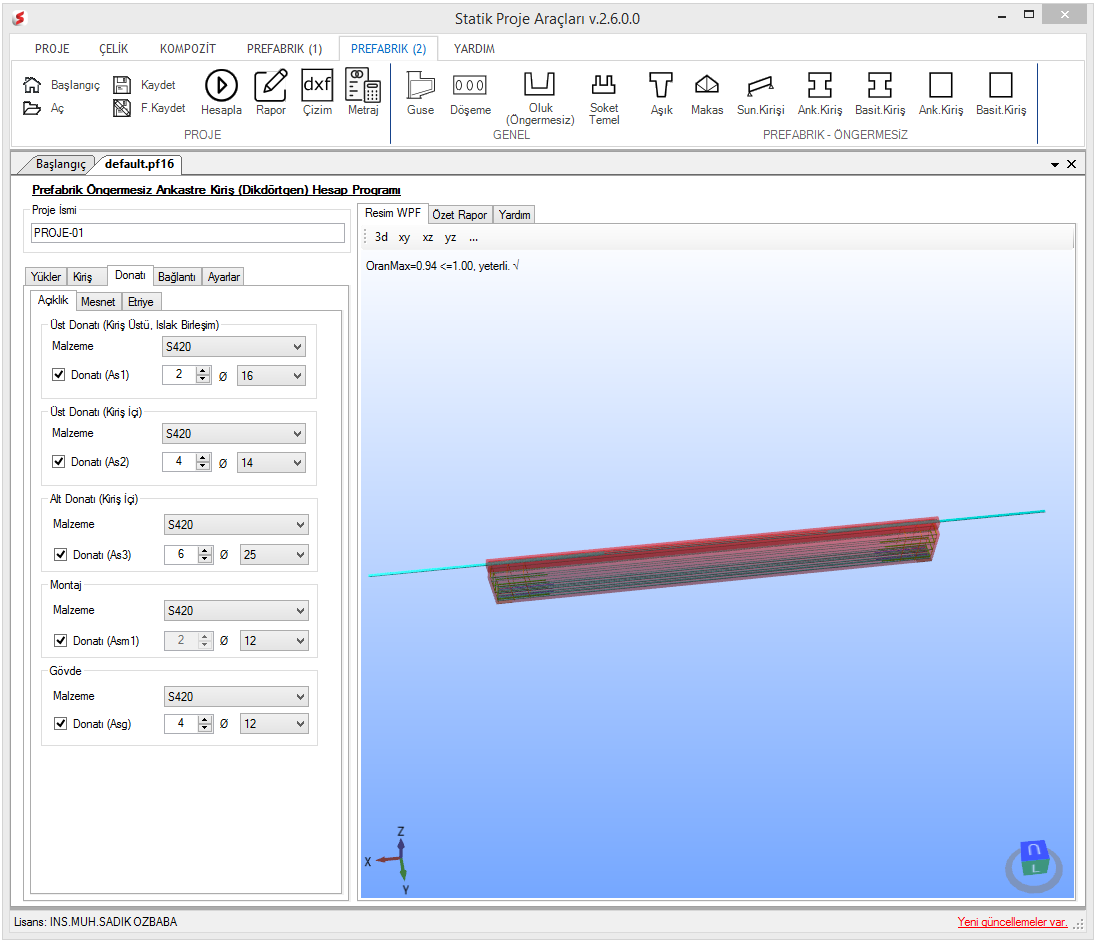1098x944 pixels.
Task: Open As3 diameter dropdown showing 25
Action: point(274,555)
